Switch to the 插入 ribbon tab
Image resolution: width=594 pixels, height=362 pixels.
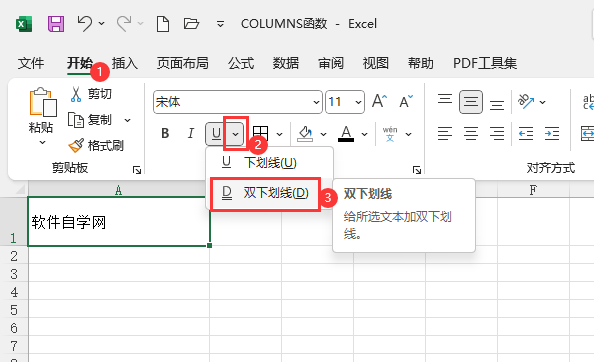(125, 63)
